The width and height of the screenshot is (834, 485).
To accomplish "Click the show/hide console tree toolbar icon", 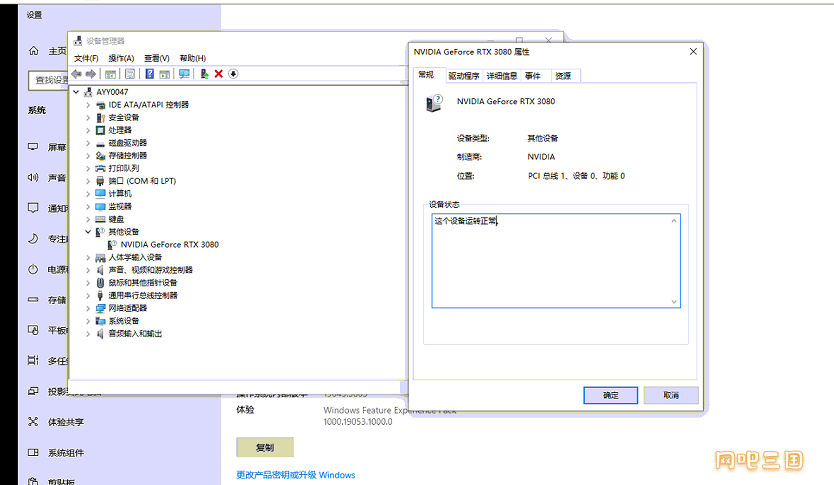I will click(x=110, y=74).
